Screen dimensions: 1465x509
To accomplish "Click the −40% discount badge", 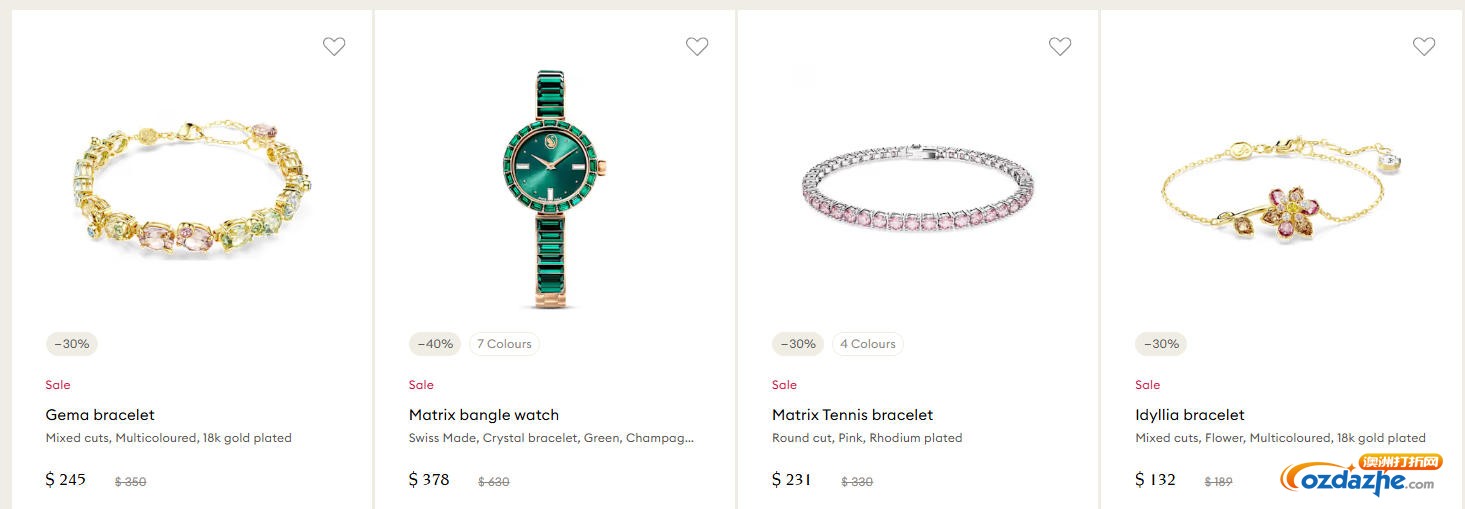I will [435, 344].
